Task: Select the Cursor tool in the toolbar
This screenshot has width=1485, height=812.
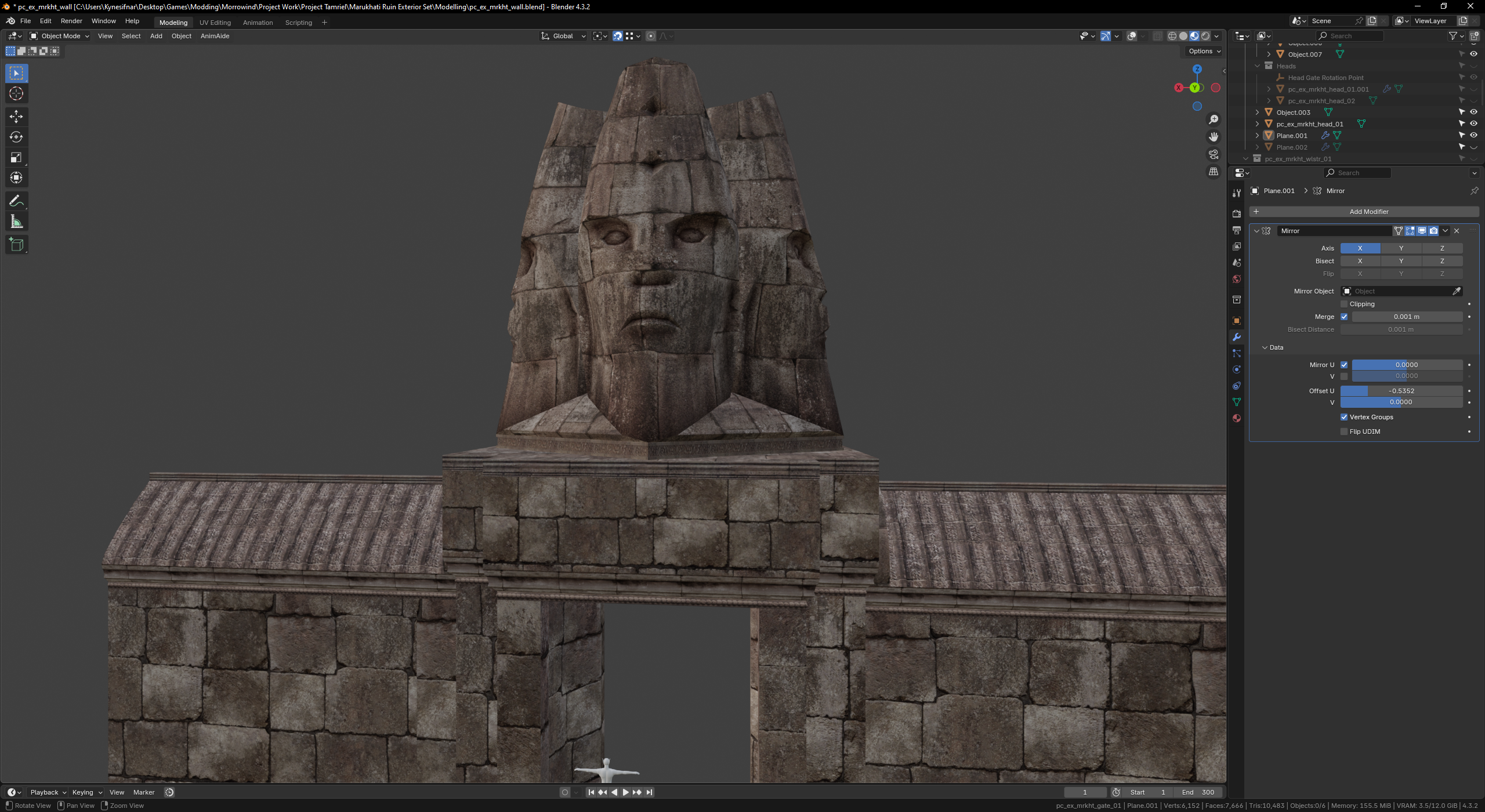Action: coord(16,93)
